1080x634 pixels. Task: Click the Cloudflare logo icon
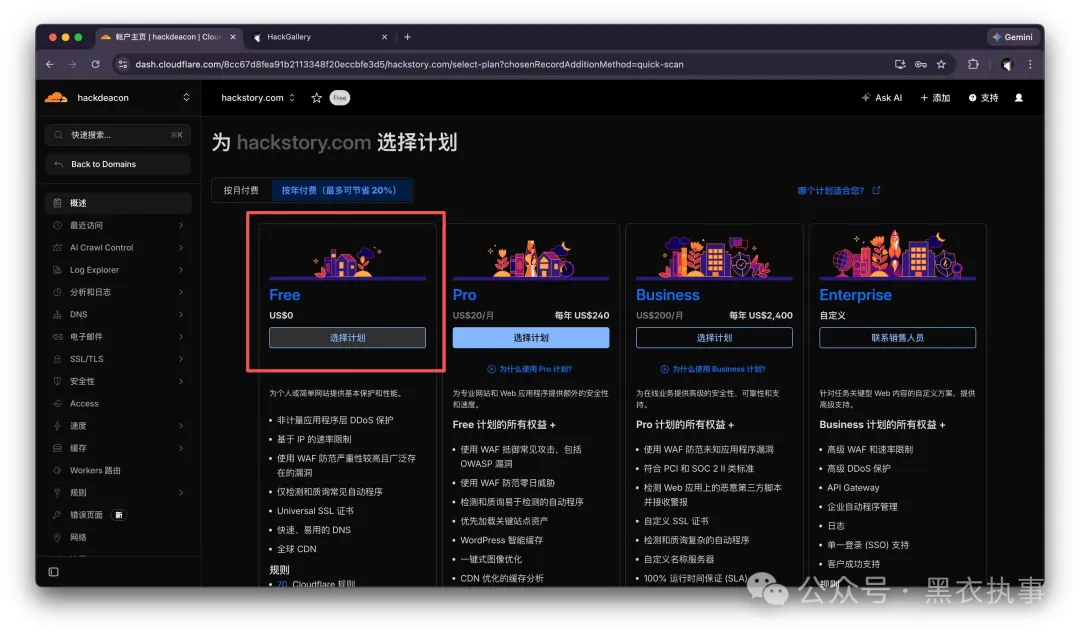coord(56,98)
